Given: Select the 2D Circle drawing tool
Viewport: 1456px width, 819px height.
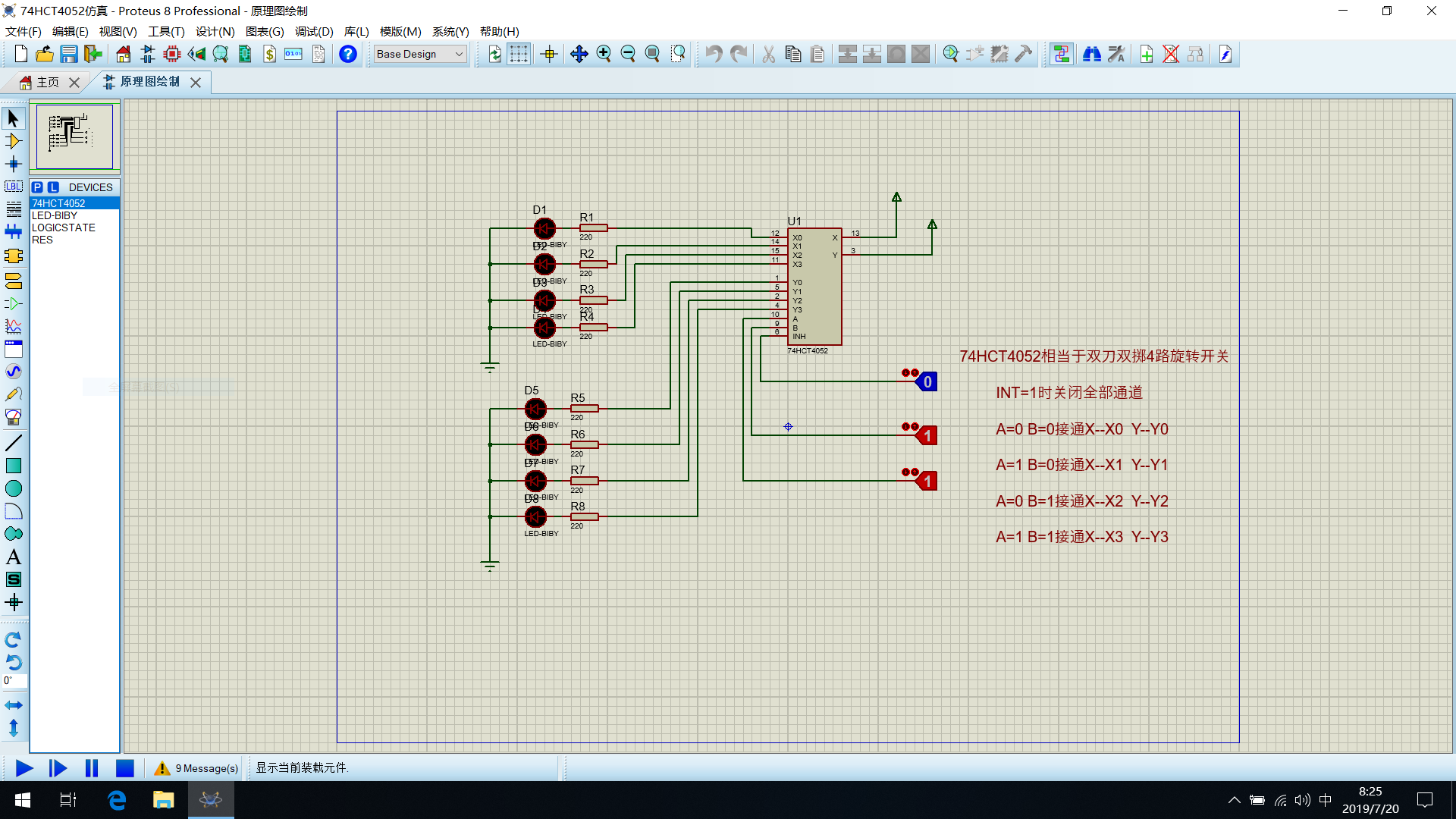Looking at the screenshot, I should pyautogui.click(x=14, y=488).
